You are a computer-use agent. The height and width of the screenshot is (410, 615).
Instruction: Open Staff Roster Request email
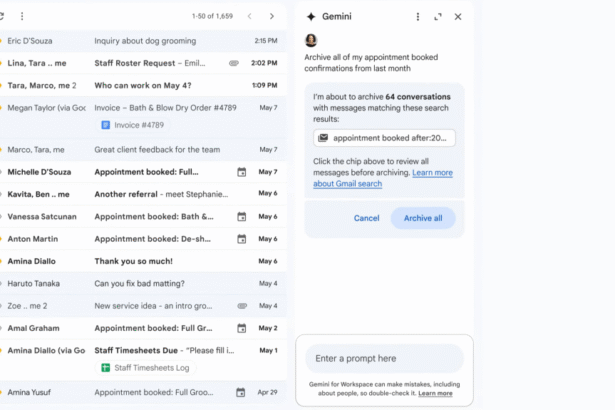pos(143,63)
